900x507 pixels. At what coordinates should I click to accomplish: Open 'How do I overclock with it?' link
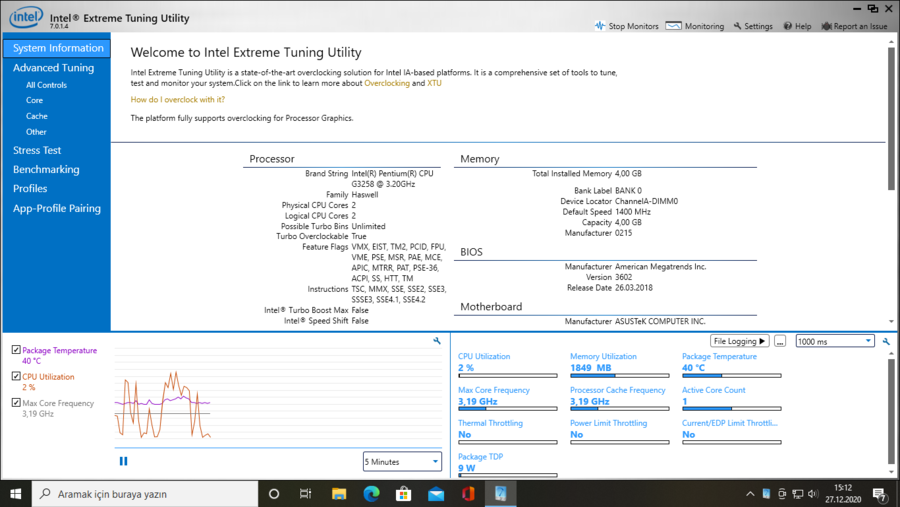point(177,100)
